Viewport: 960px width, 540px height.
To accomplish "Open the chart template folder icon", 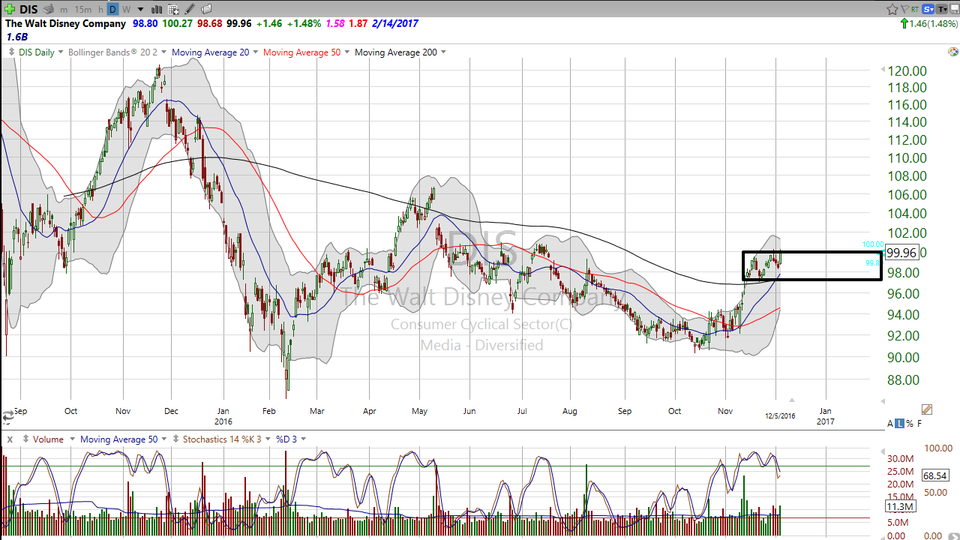I will click(206, 9).
